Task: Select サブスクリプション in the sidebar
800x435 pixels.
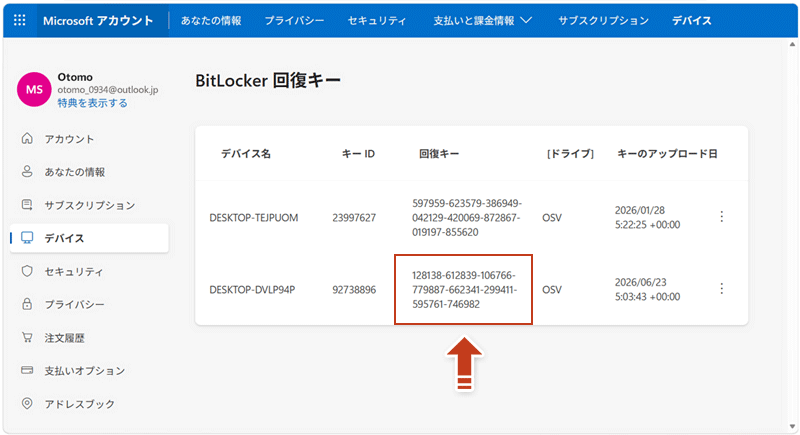Action: click(89, 205)
